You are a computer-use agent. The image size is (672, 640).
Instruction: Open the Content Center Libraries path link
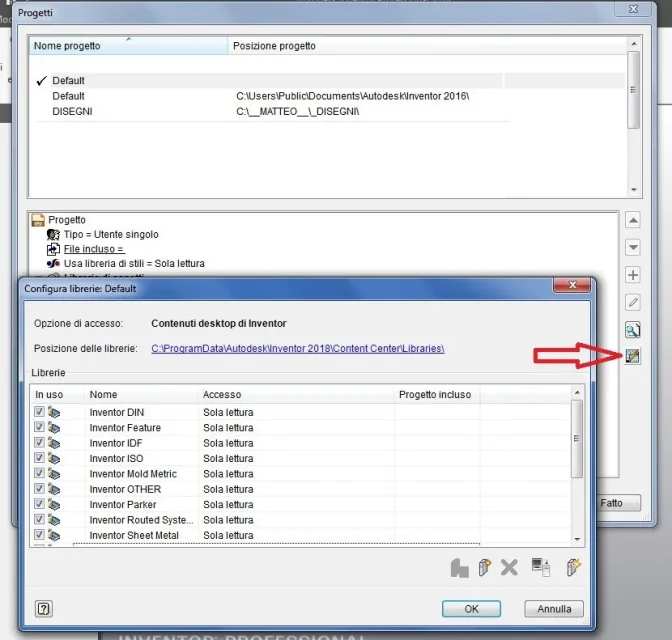click(x=297, y=349)
